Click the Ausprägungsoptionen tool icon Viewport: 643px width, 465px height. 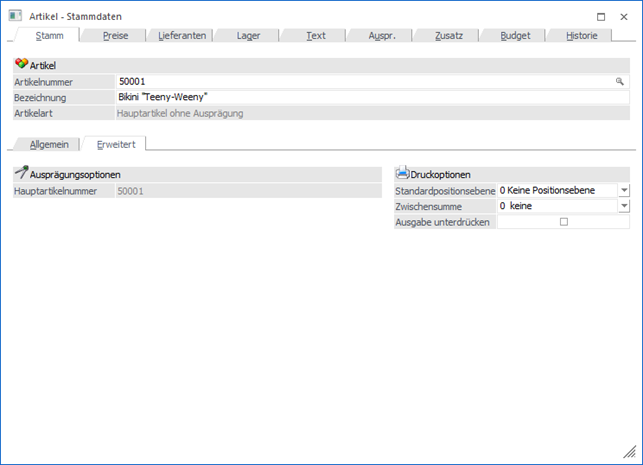pos(21,174)
